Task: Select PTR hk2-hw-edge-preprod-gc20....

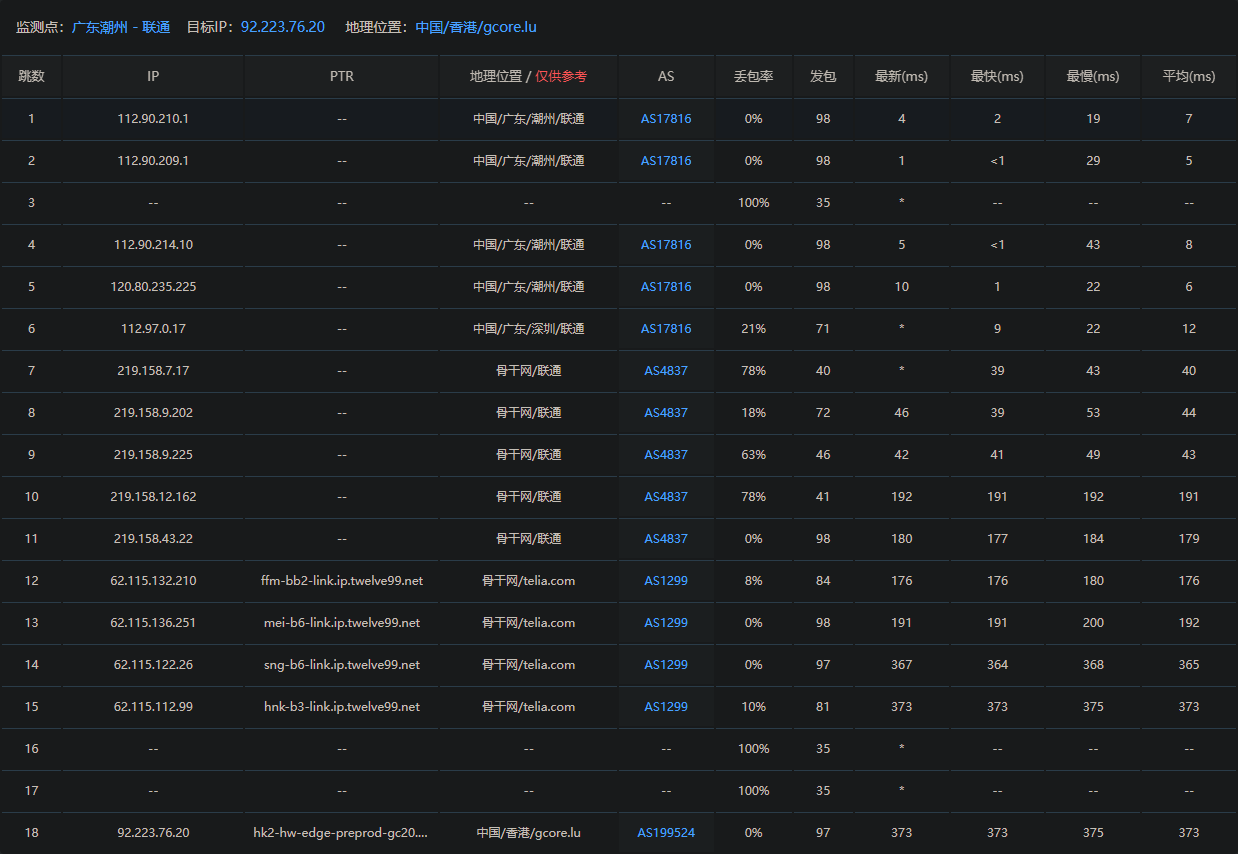Action: [341, 833]
